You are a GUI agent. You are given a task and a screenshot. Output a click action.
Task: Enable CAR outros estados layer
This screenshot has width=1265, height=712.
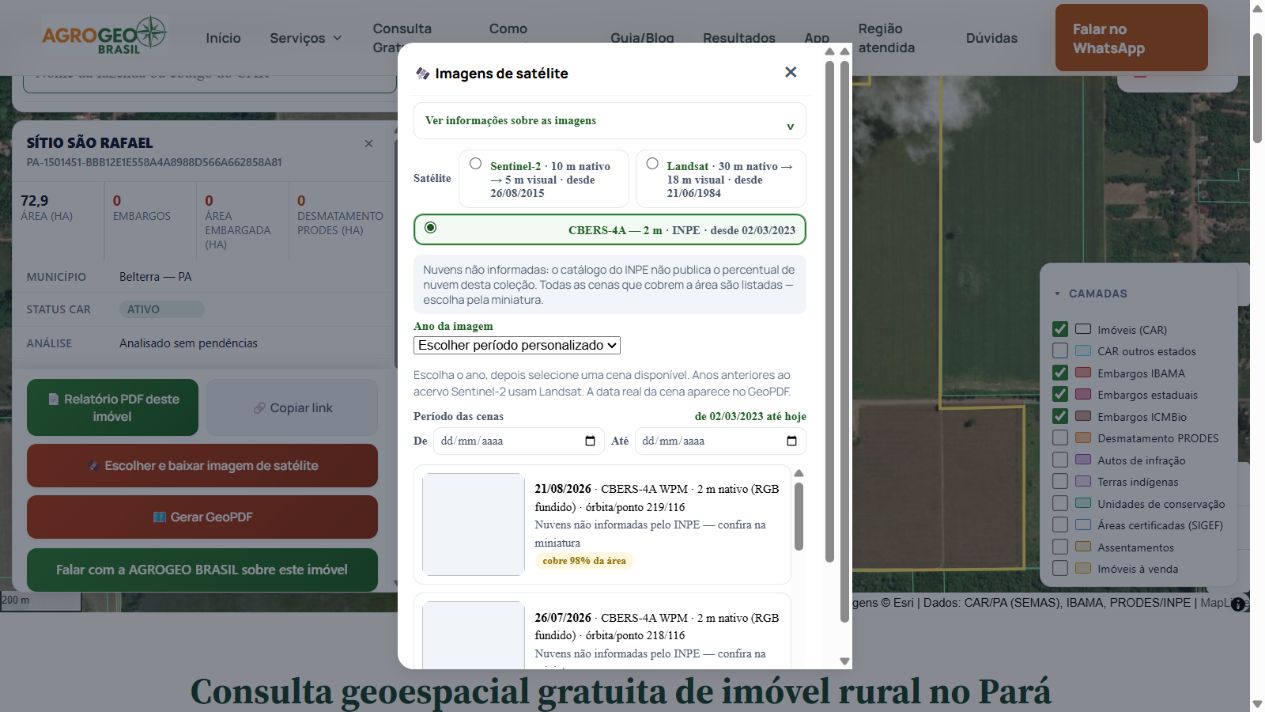pos(1060,351)
